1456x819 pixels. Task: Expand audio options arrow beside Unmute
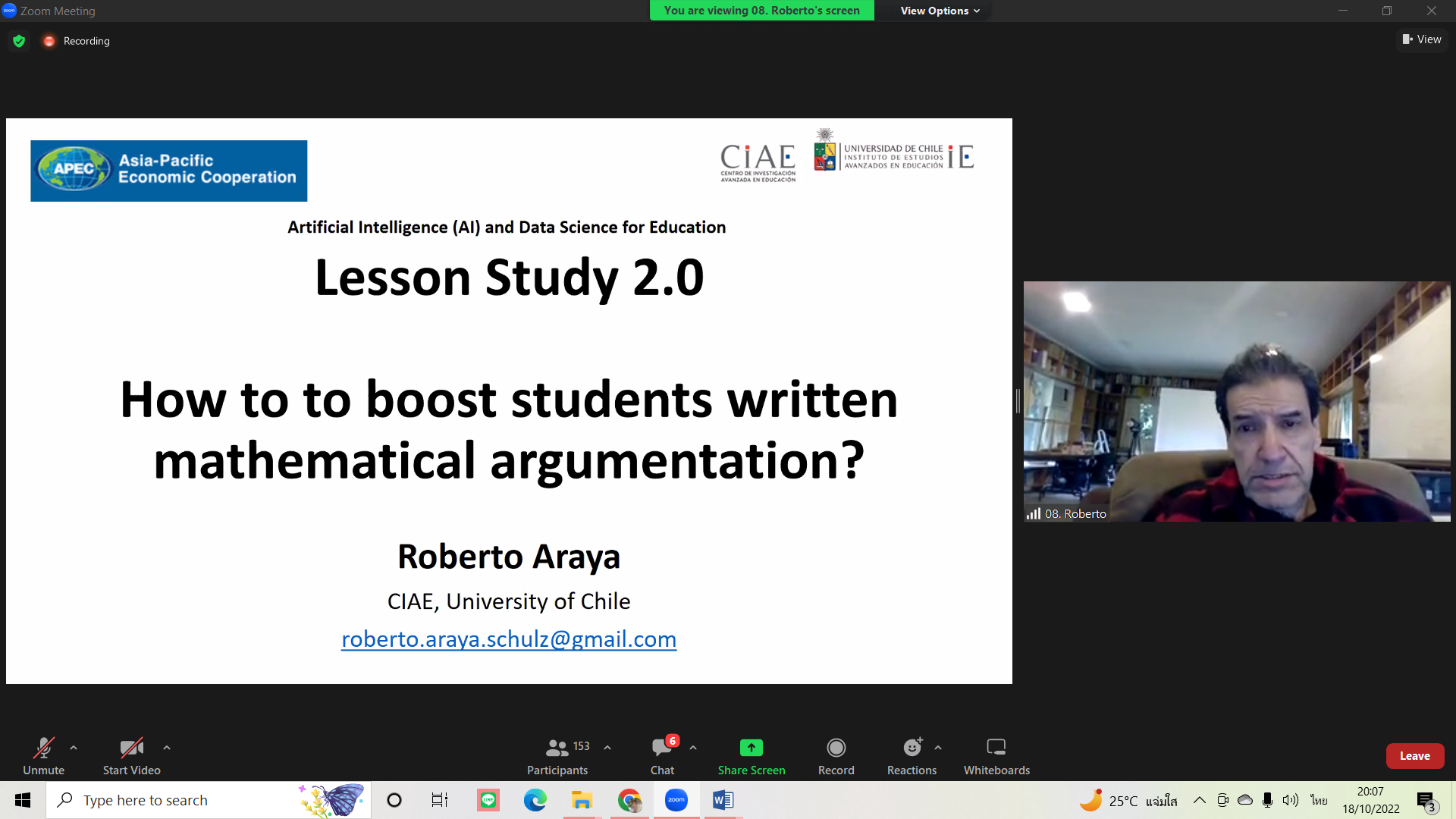(74, 748)
